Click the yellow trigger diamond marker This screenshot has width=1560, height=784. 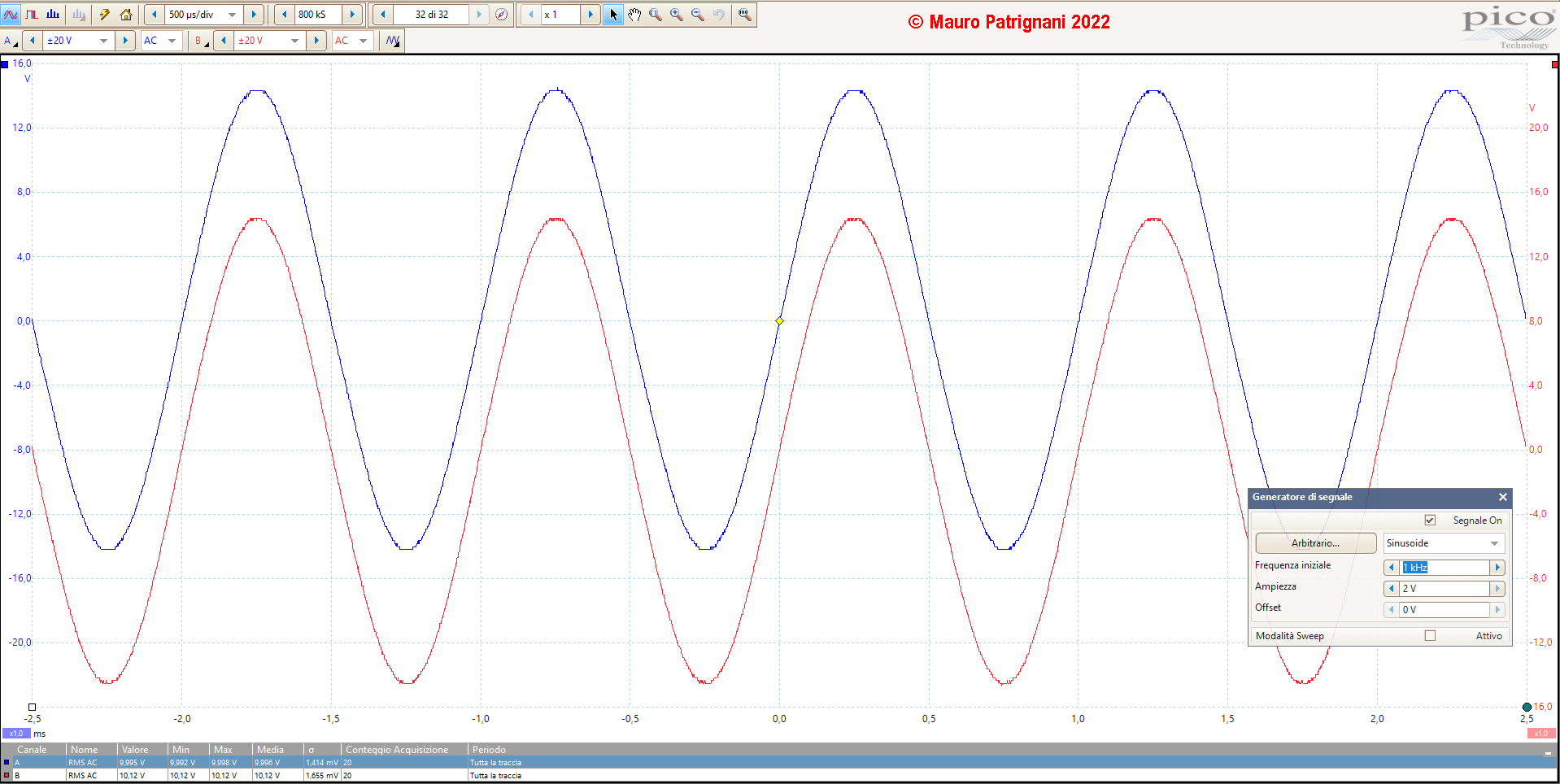[x=779, y=321]
